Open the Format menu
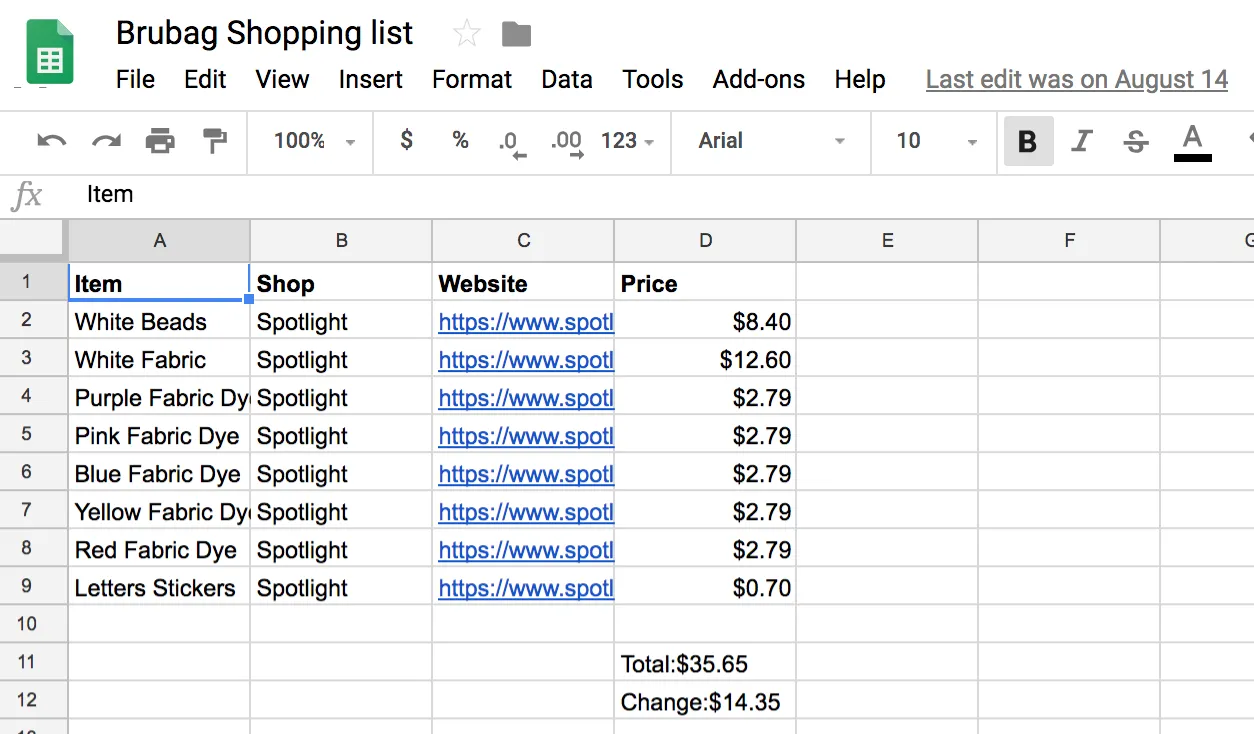Image resolution: width=1254 pixels, height=734 pixels. (x=472, y=80)
